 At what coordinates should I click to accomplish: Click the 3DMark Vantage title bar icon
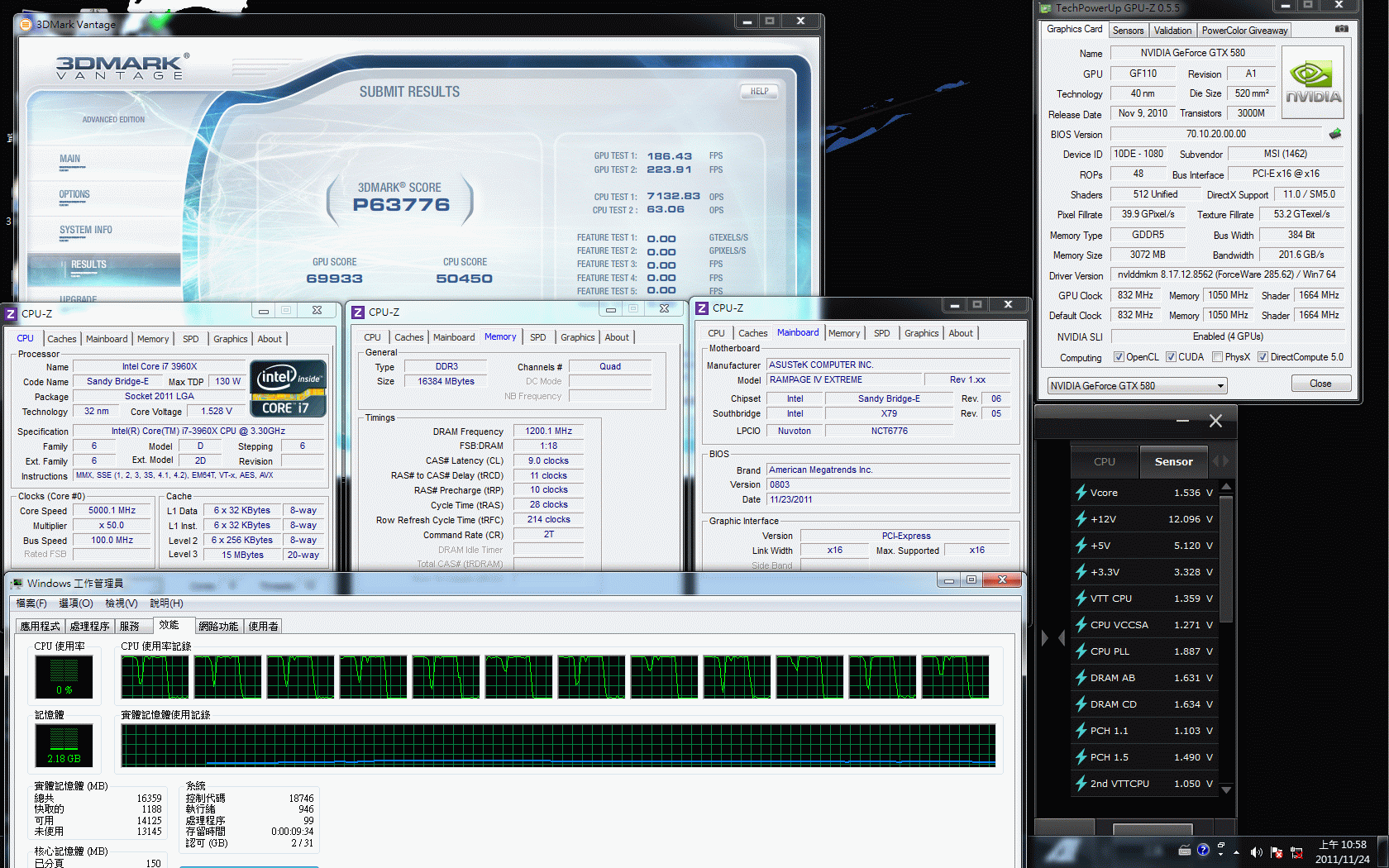pos(26,25)
